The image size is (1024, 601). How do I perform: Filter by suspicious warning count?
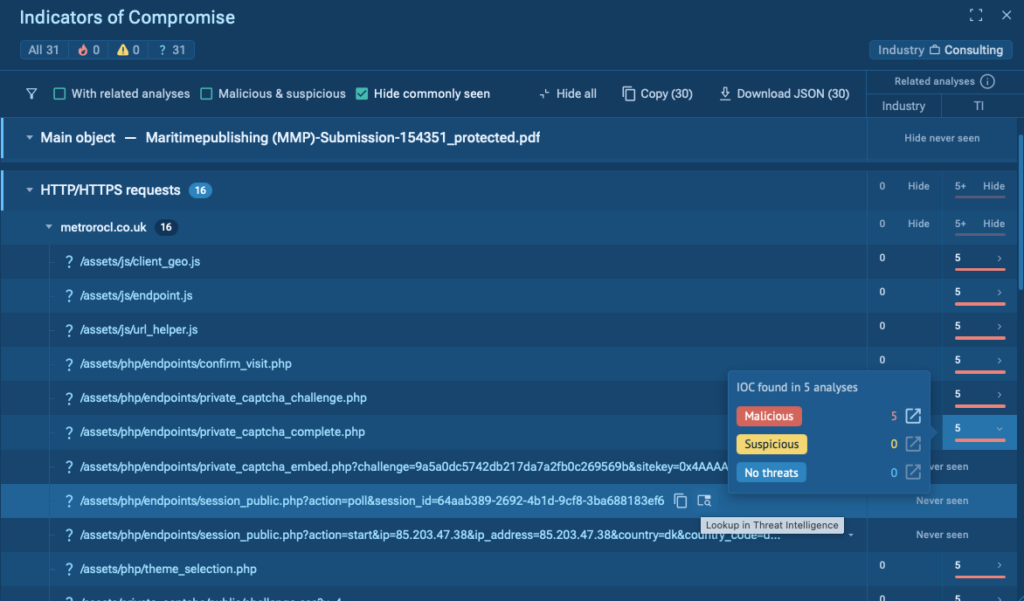(x=128, y=50)
